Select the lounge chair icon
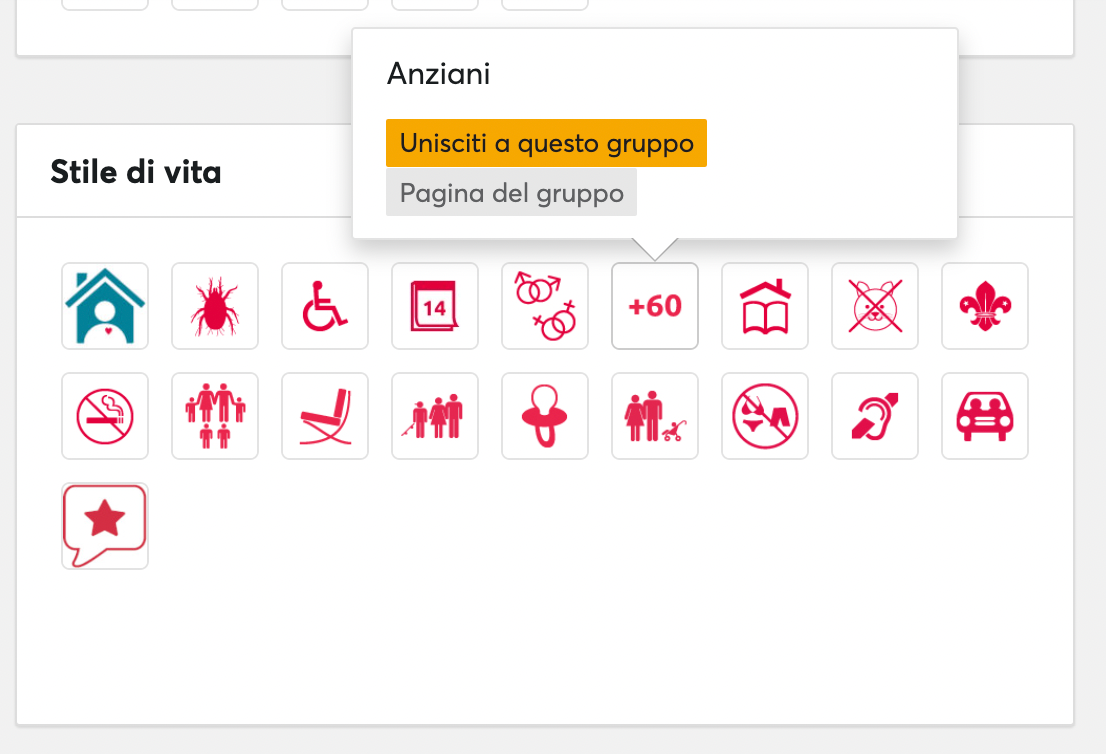The height and width of the screenshot is (754, 1106). click(x=325, y=416)
